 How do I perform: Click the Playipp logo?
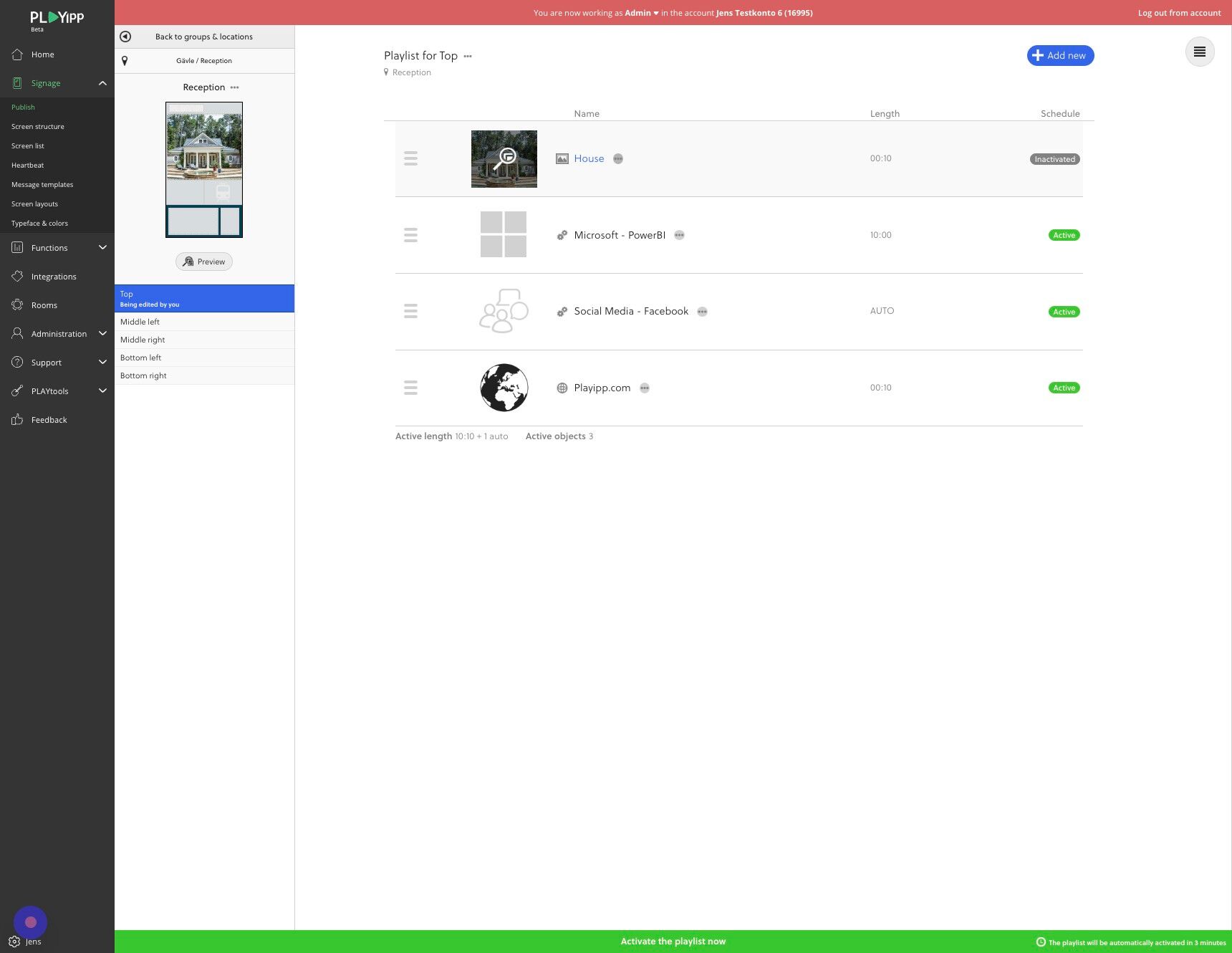[x=57, y=19]
